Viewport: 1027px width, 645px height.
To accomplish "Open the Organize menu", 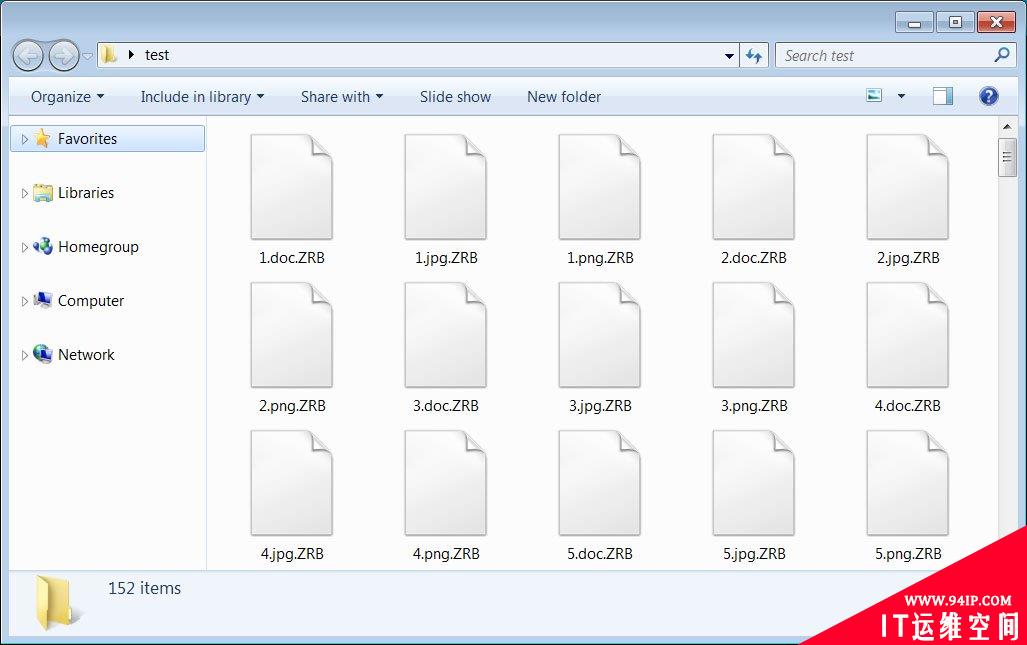I will point(67,97).
